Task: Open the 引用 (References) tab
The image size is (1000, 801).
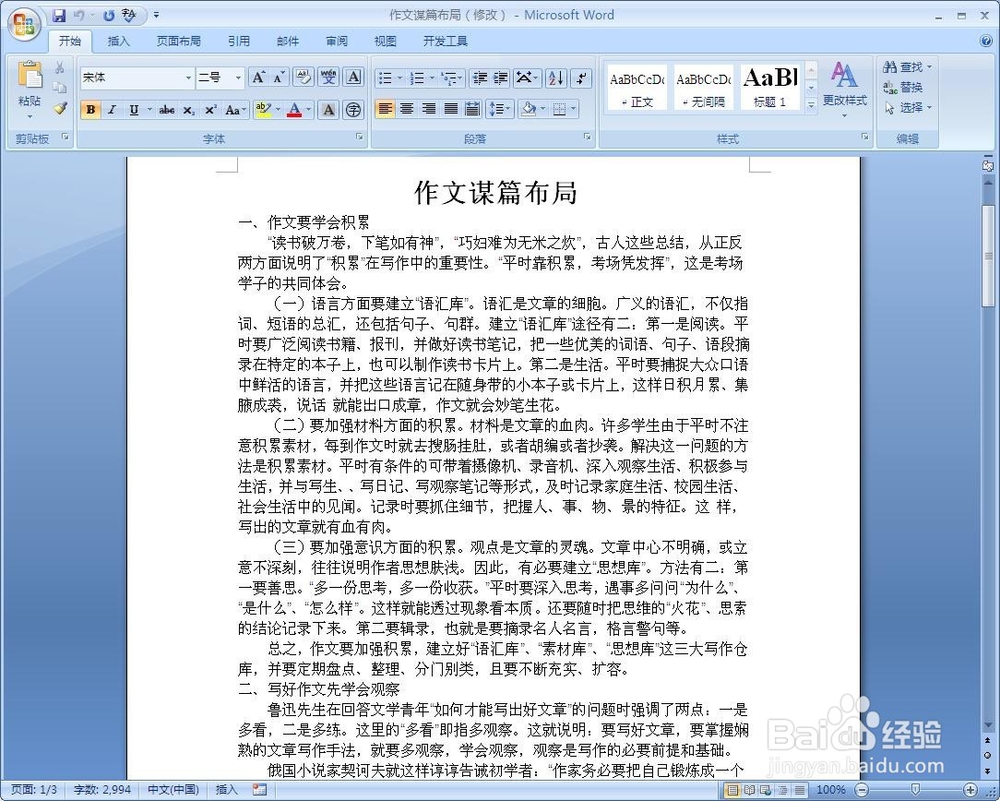Action: [x=239, y=41]
